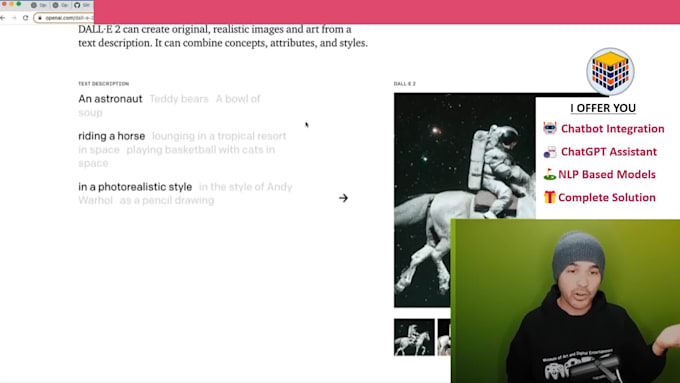The width and height of the screenshot is (680, 383).
Task: Choose the 'as a pencil drawing' style
Action: [167, 200]
